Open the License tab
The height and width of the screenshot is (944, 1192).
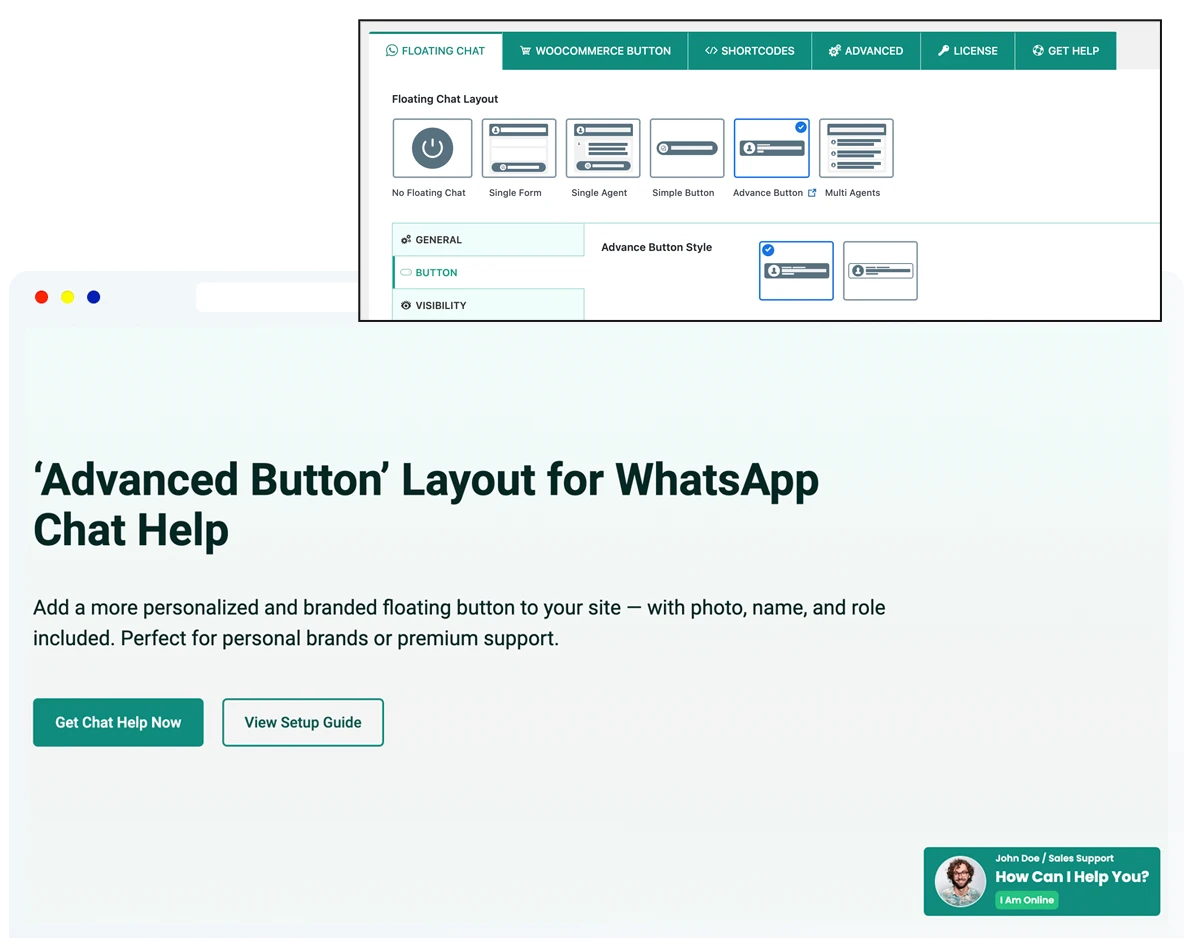click(x=968, y=51)
